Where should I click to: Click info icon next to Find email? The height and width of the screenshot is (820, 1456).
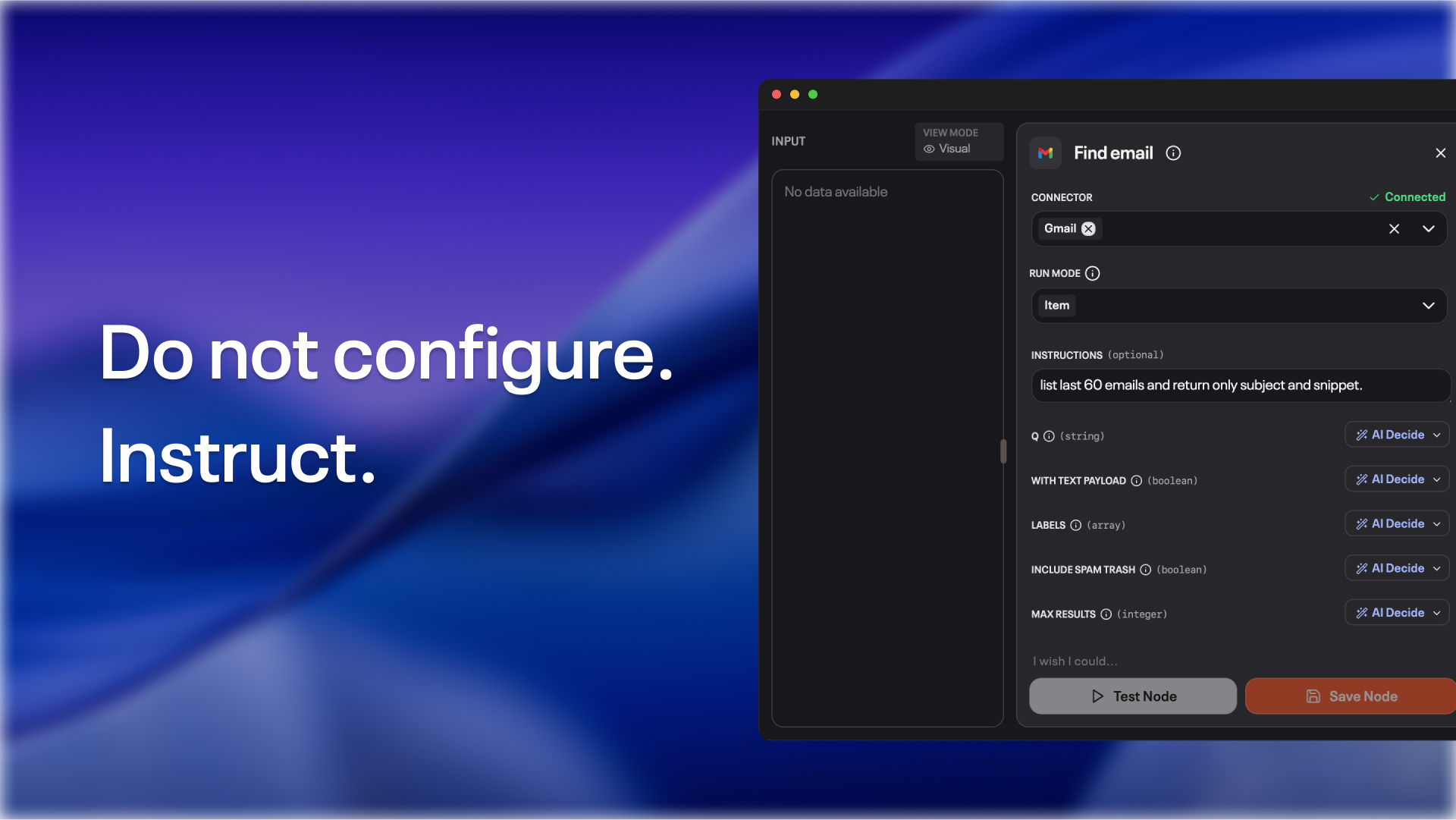[1173, 153]
